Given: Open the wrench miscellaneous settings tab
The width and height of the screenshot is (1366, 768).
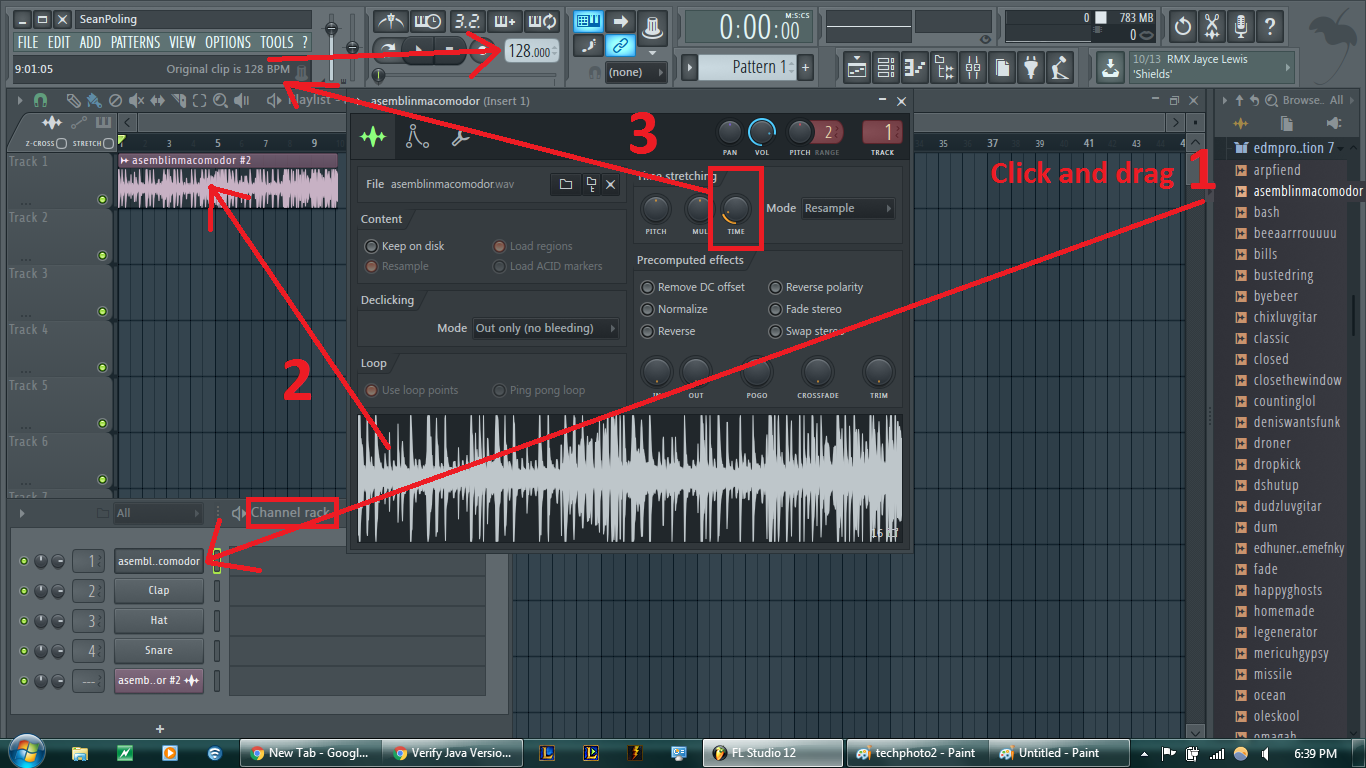Looking at the screenshot, I should 460,137.
